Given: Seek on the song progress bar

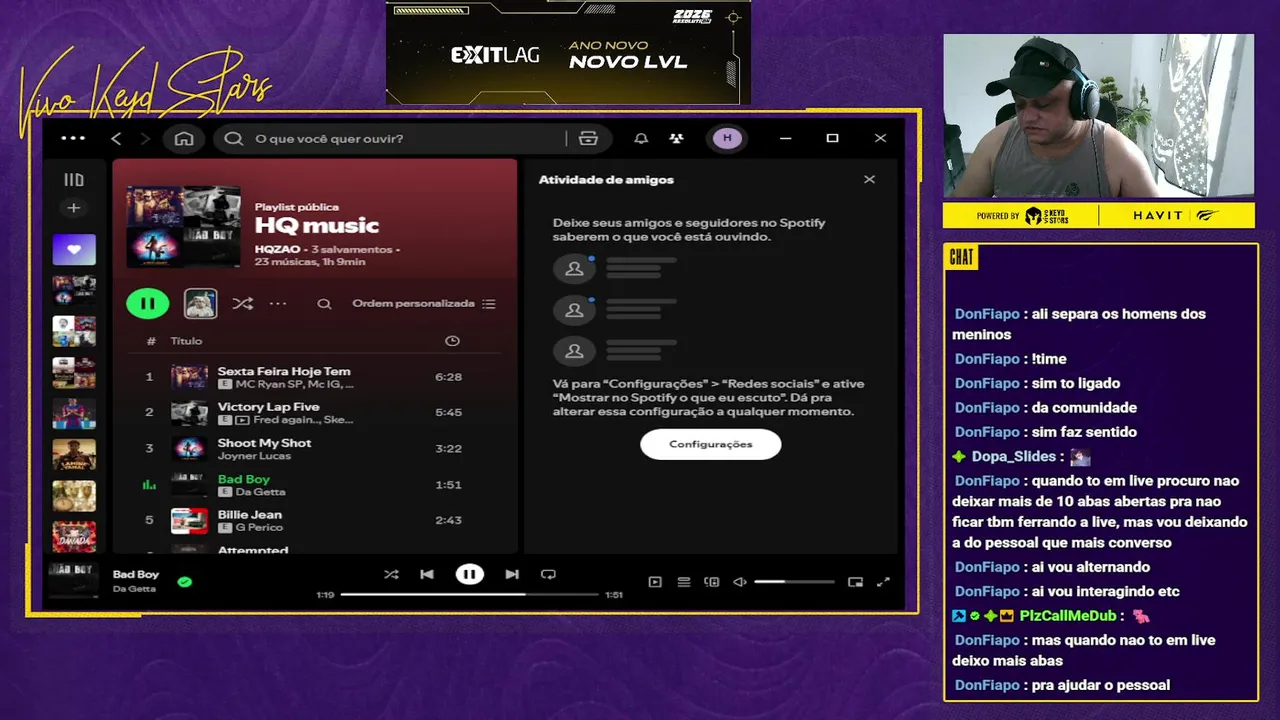Looking at the screenshot, I should tap(468, 594).
